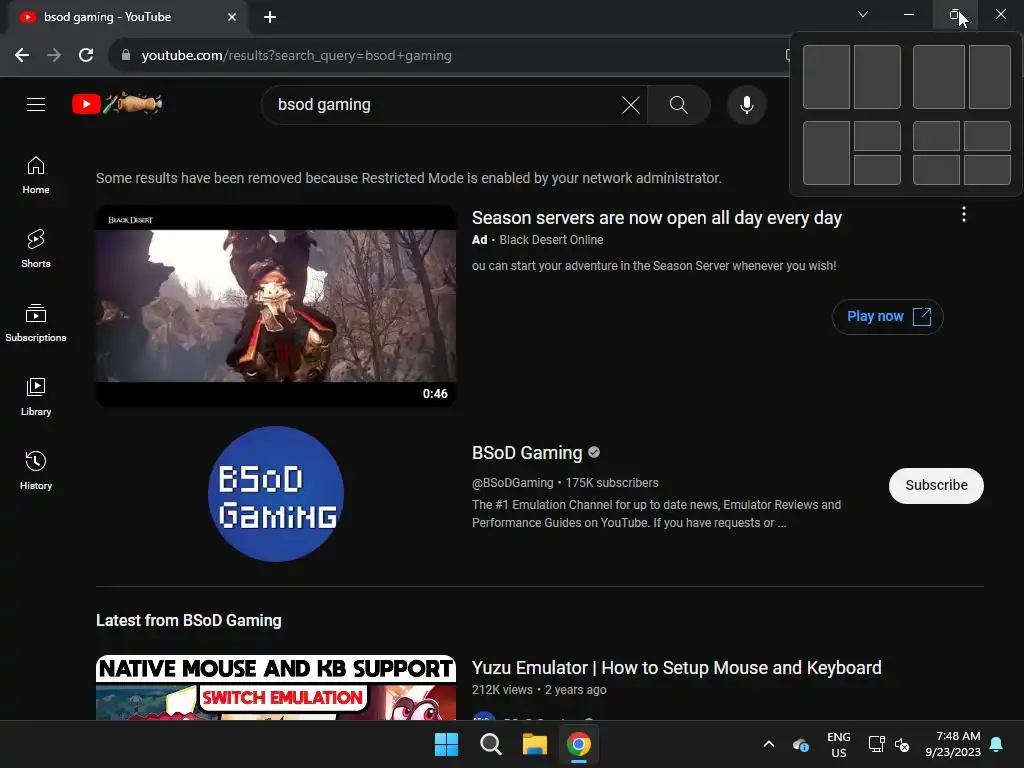Close the bsod gaming YouTube tab

tap(232, 17)
